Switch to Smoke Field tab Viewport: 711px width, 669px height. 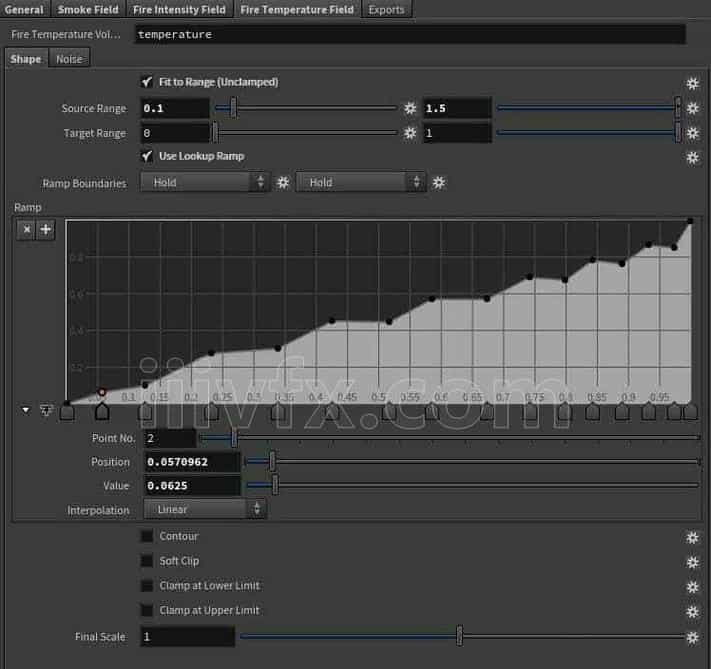88,10
